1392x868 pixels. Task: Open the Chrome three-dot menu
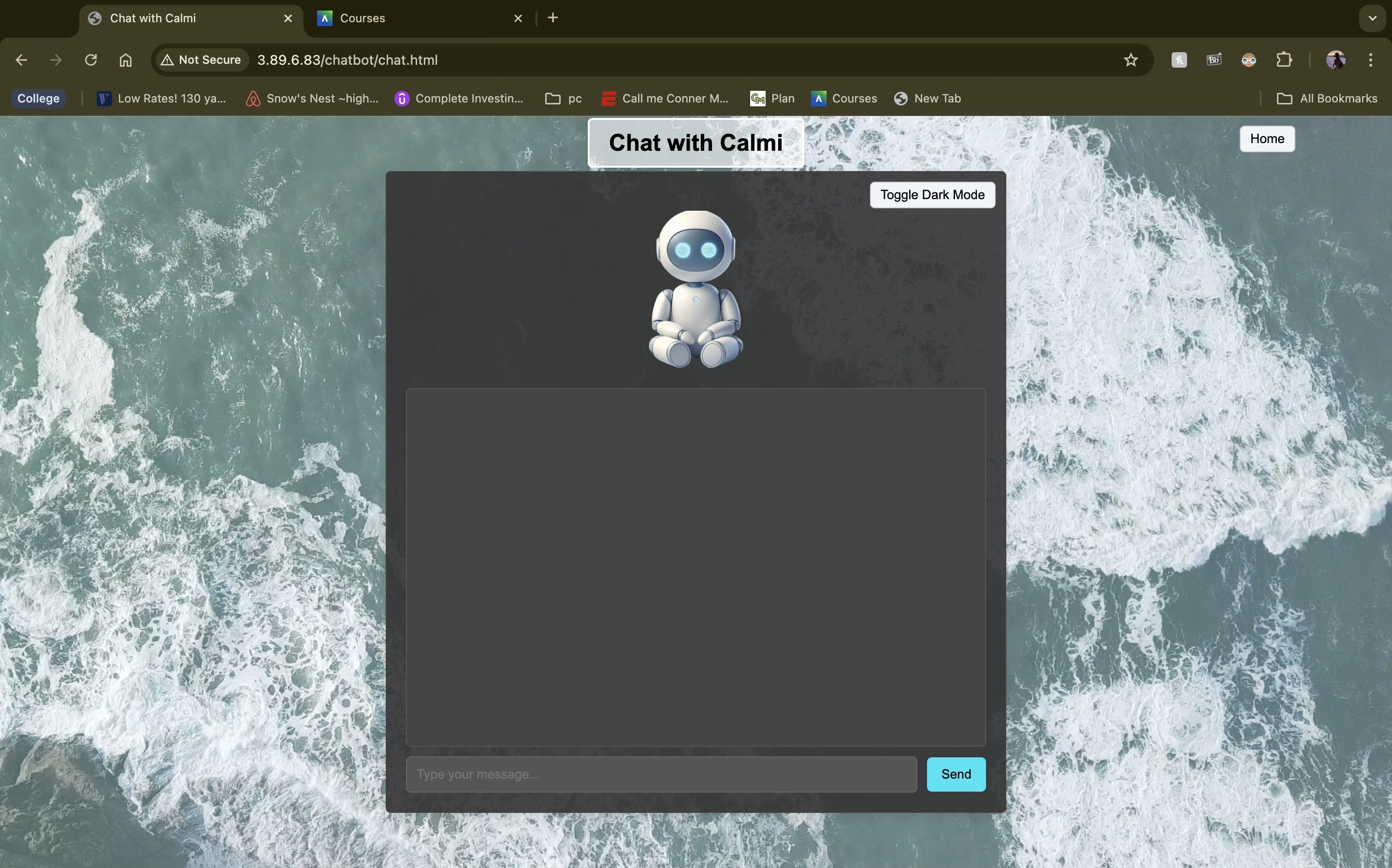[1370, 60]
